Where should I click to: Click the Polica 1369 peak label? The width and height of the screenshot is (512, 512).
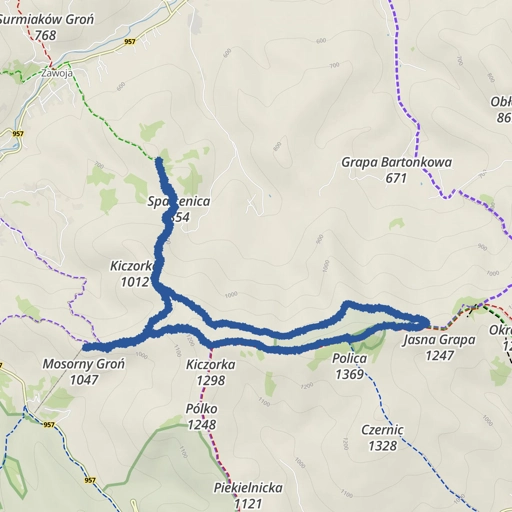pyautogui.click(x=349, y=366)
